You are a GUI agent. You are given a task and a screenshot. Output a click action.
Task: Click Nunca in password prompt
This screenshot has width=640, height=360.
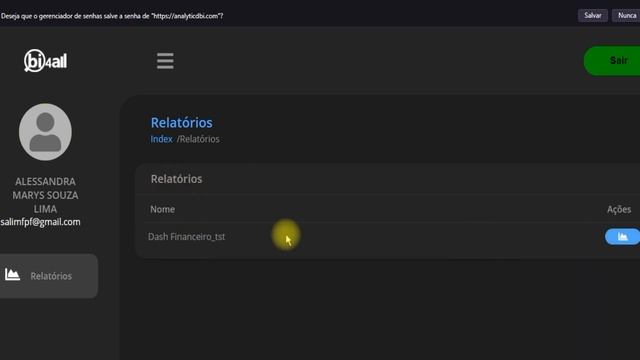[627, 16]
